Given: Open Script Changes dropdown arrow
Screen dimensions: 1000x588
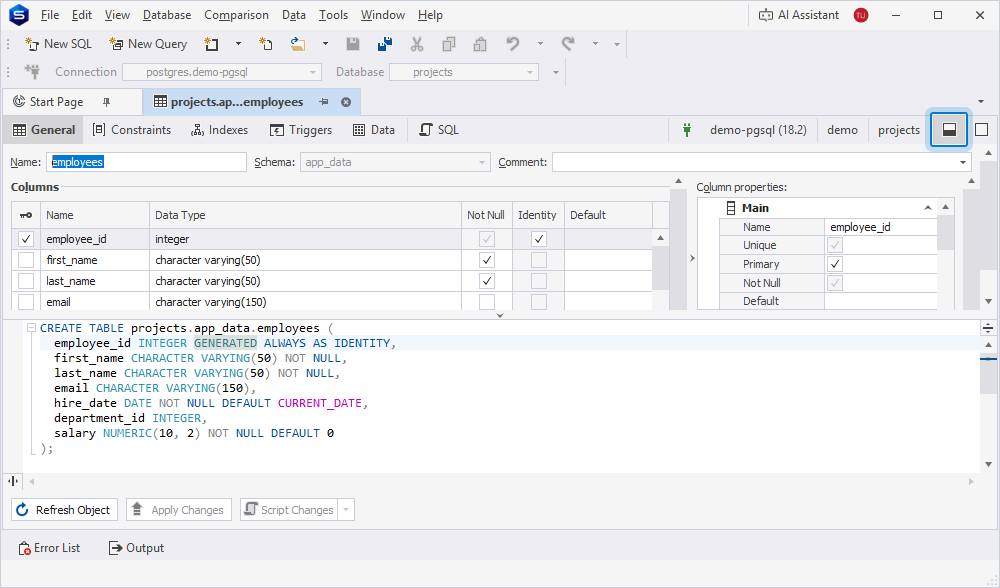Looking at the screenshot, I should (346, 510).
